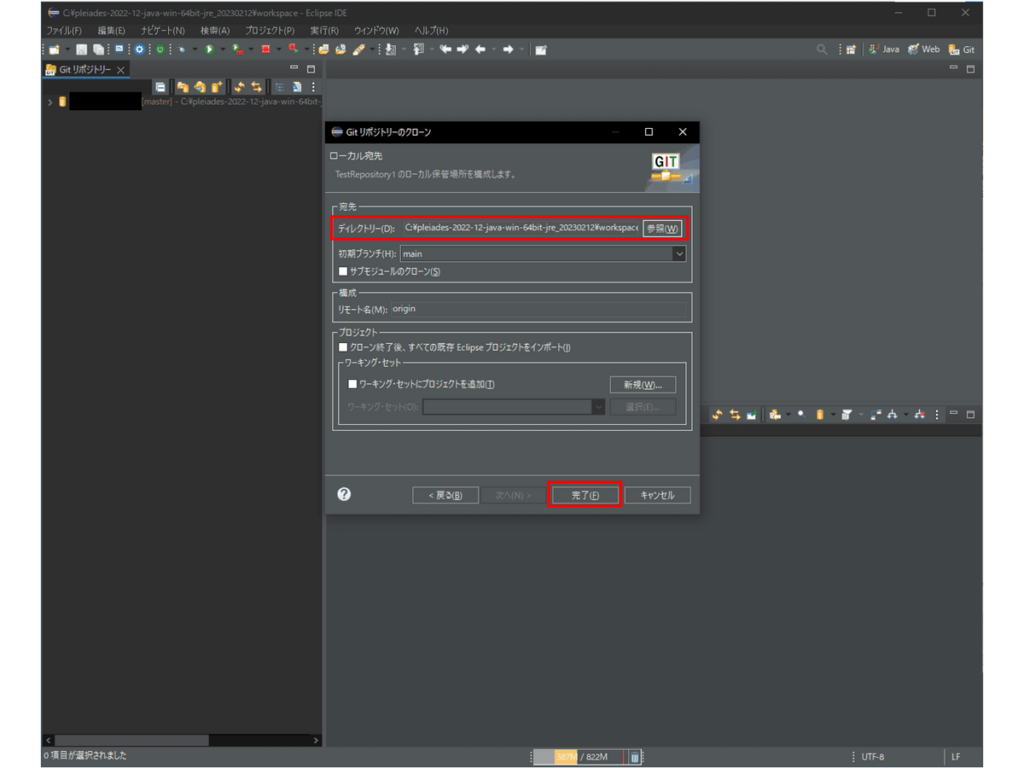
Task: Open the ナビゲート(N) menu
Action: [163, 31]
